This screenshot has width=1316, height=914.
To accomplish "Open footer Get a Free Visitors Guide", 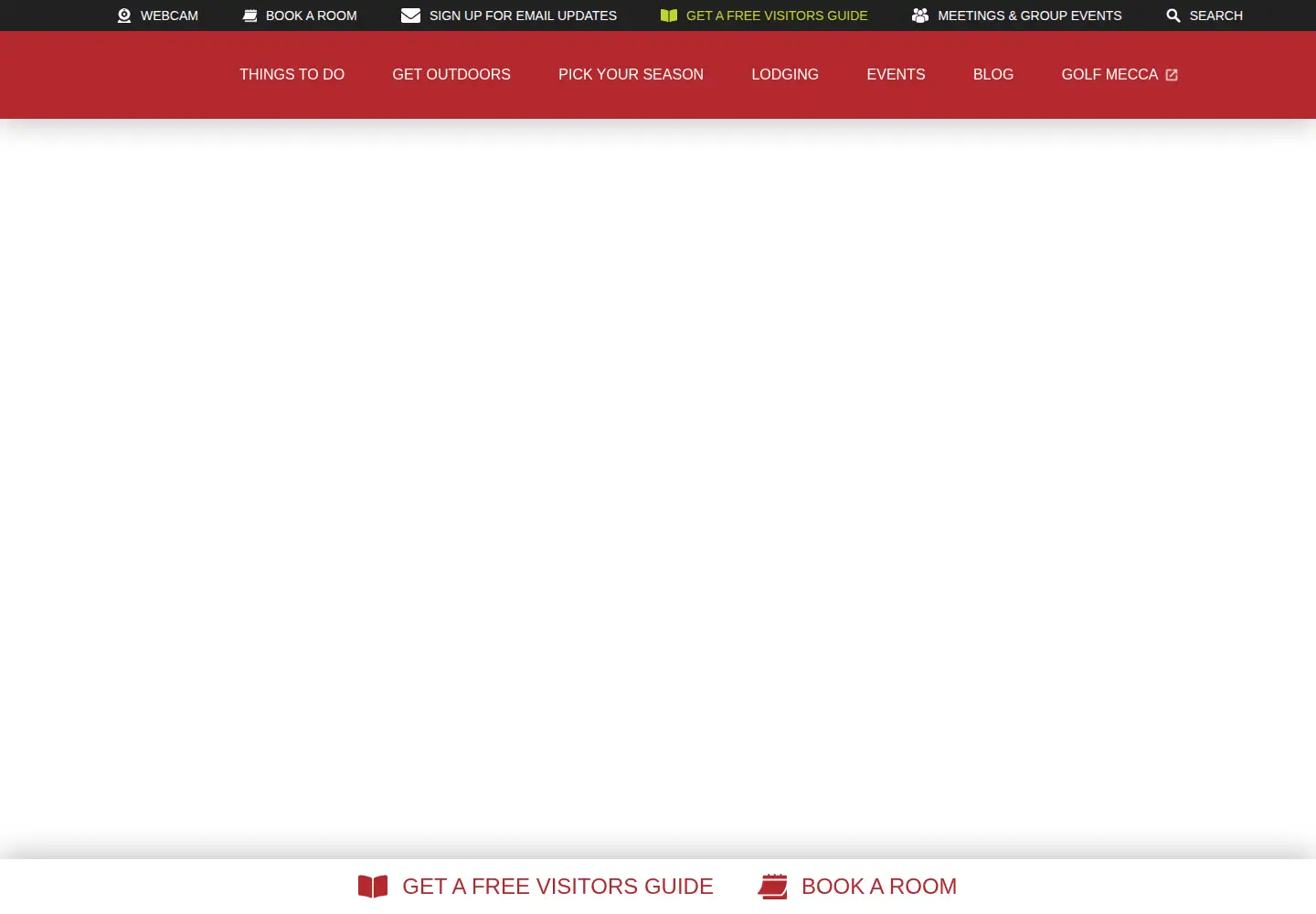I will (557, 887).
